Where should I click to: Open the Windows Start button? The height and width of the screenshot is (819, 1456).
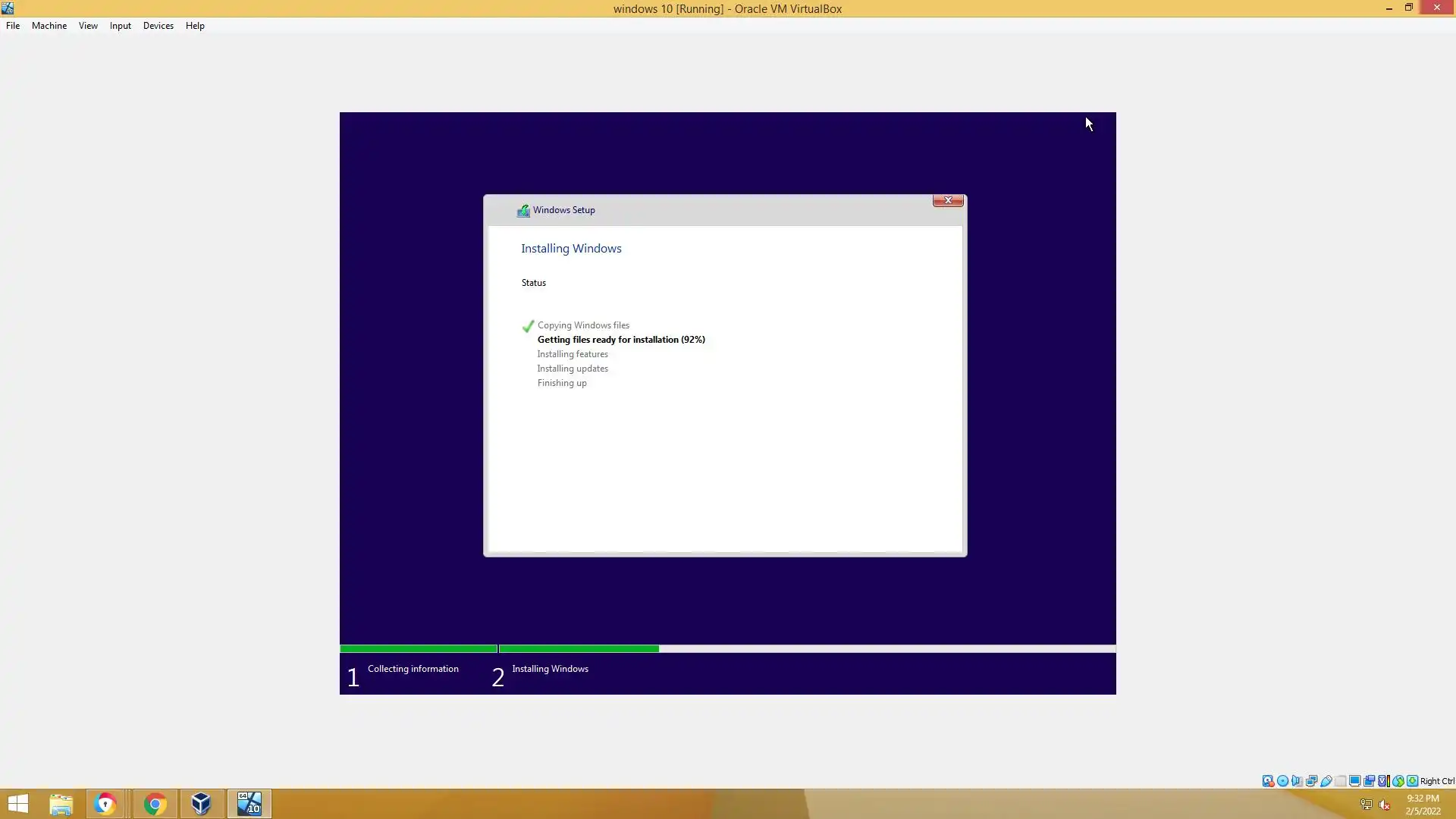(18, 804)
